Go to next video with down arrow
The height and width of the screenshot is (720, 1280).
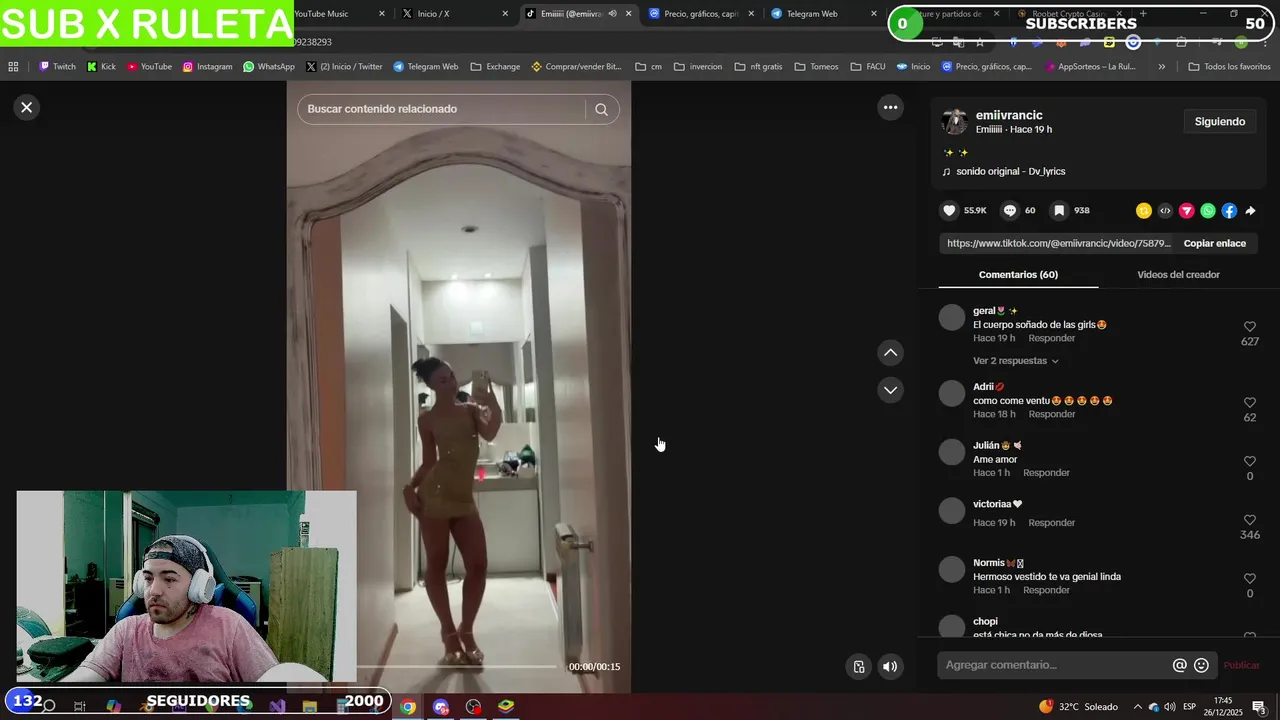point(890,390)
